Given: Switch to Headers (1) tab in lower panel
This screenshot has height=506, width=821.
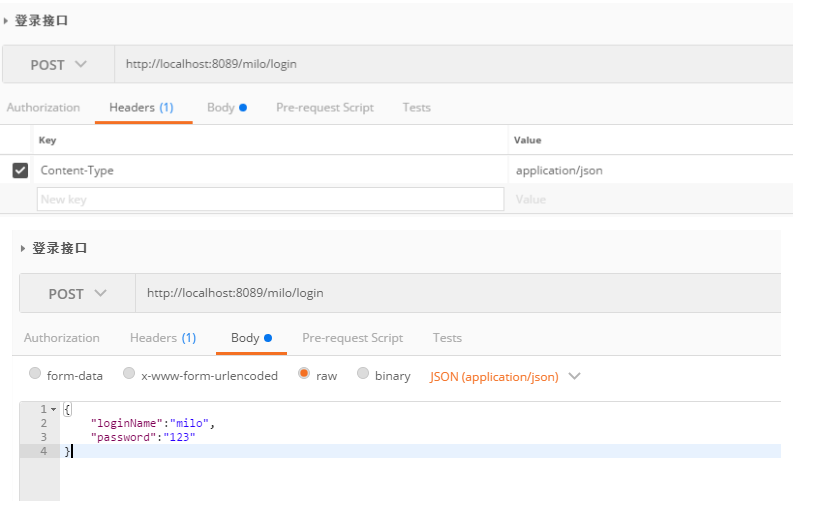Looking at the screenshot, I should [x=163, y=338].
